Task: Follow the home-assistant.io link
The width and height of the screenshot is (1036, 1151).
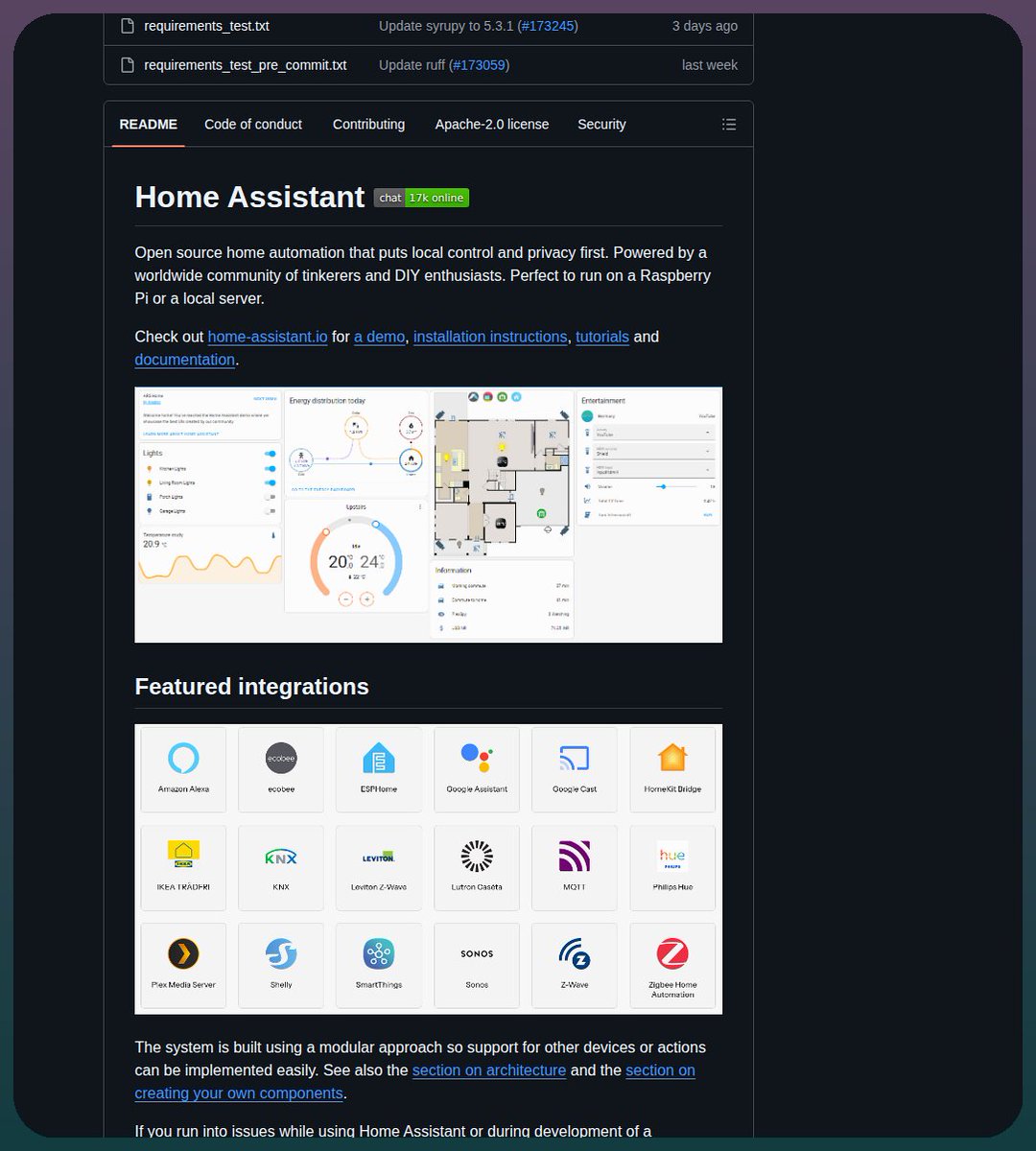Action: pyautogui.click(x=268, y=337)
